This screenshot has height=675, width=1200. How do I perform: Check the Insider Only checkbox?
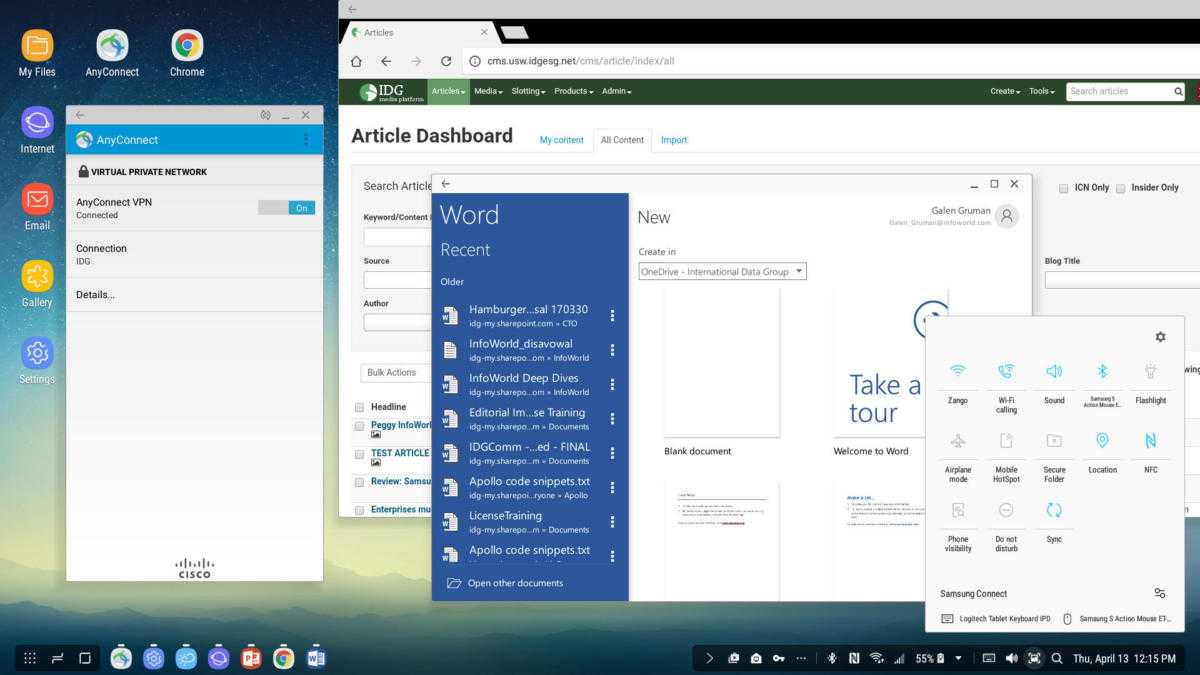click(x=1121, y=188)
